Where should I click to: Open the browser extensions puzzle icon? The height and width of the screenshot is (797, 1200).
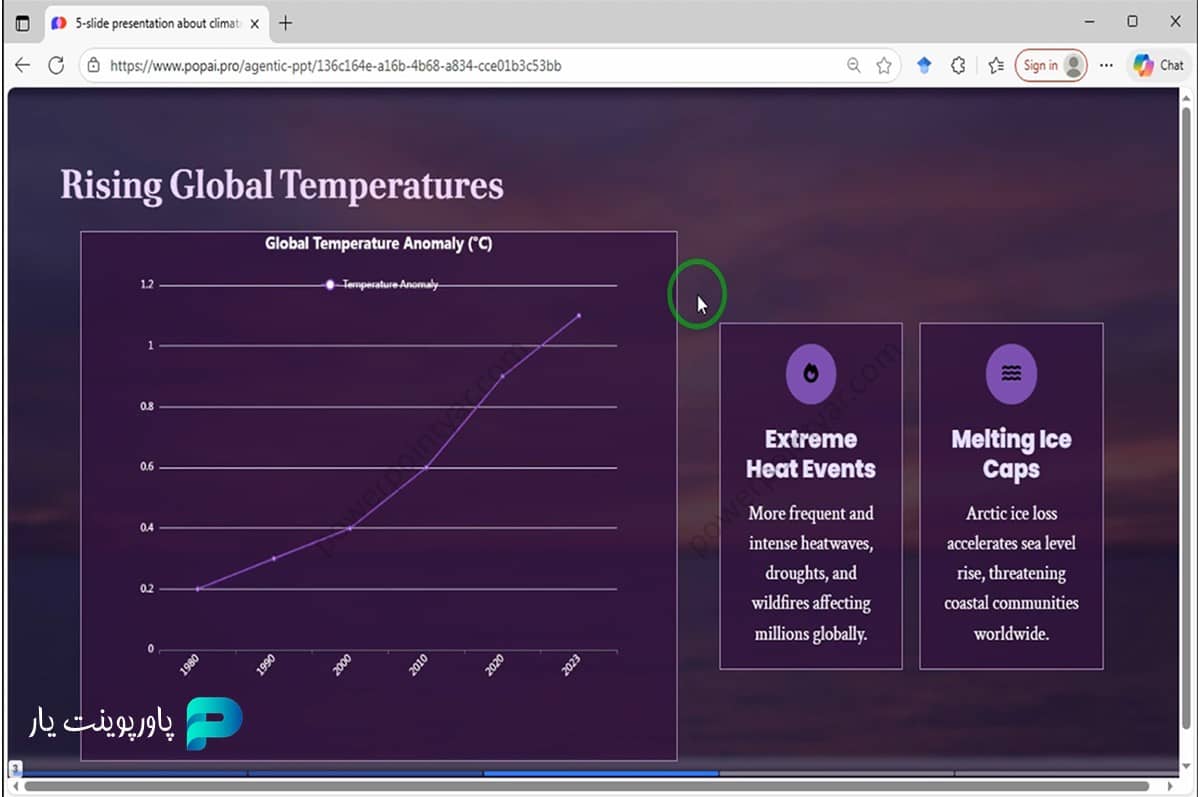coord(958,65)
